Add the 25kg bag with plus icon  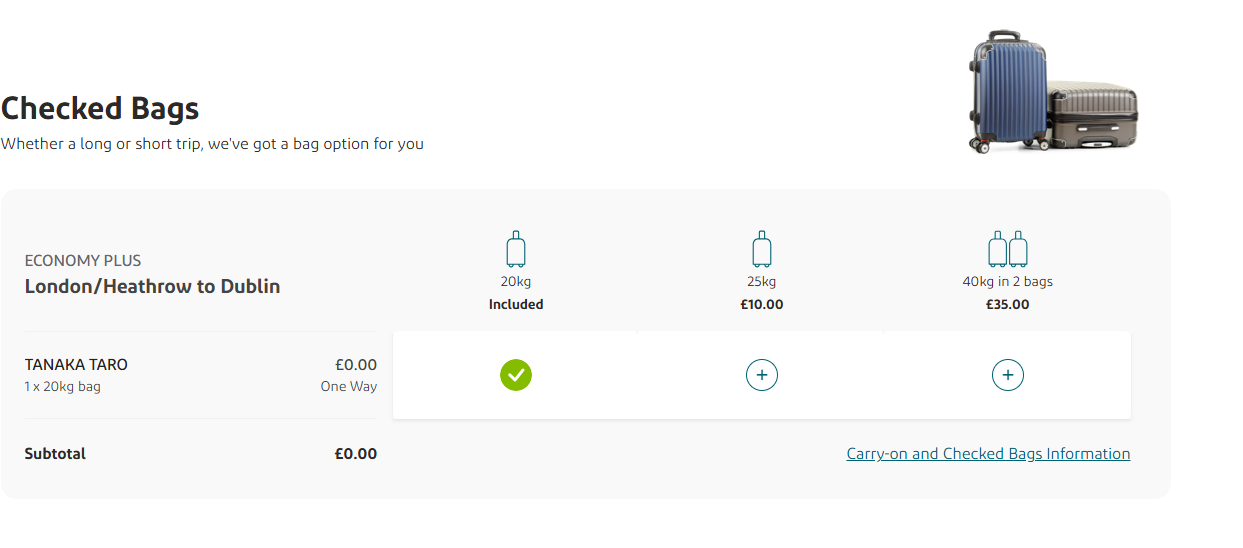[762, 375]
